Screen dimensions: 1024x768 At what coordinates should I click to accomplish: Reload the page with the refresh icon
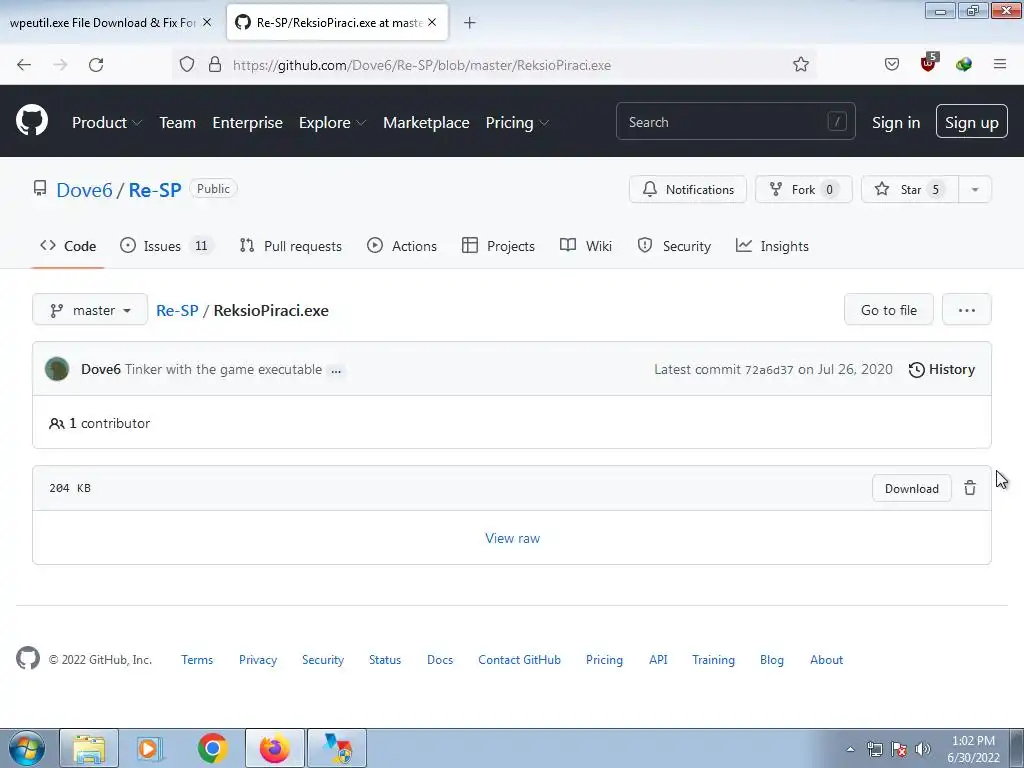(96, 65)
